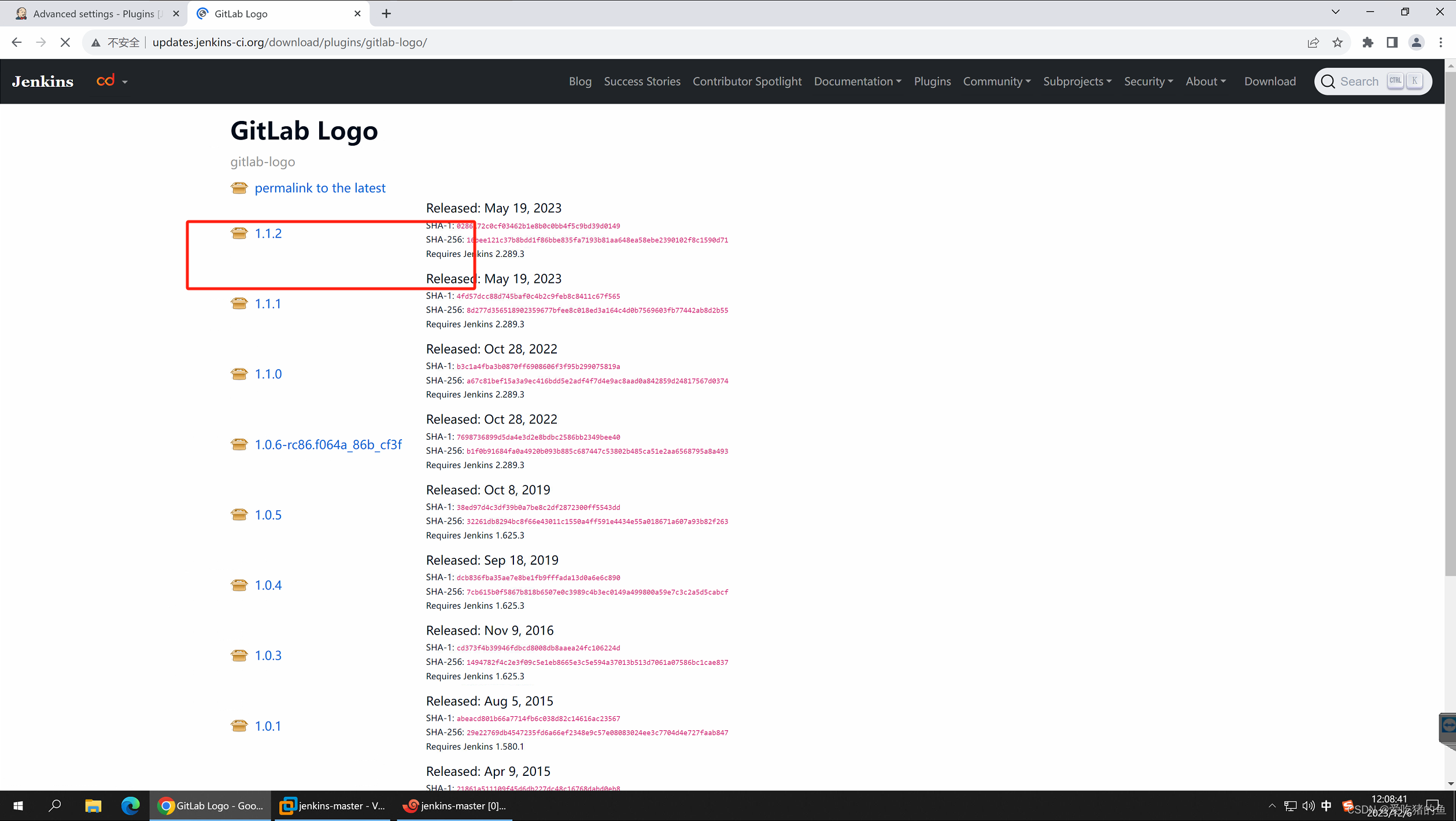
Task: Click the browser forward arrow
Action: 40,42
